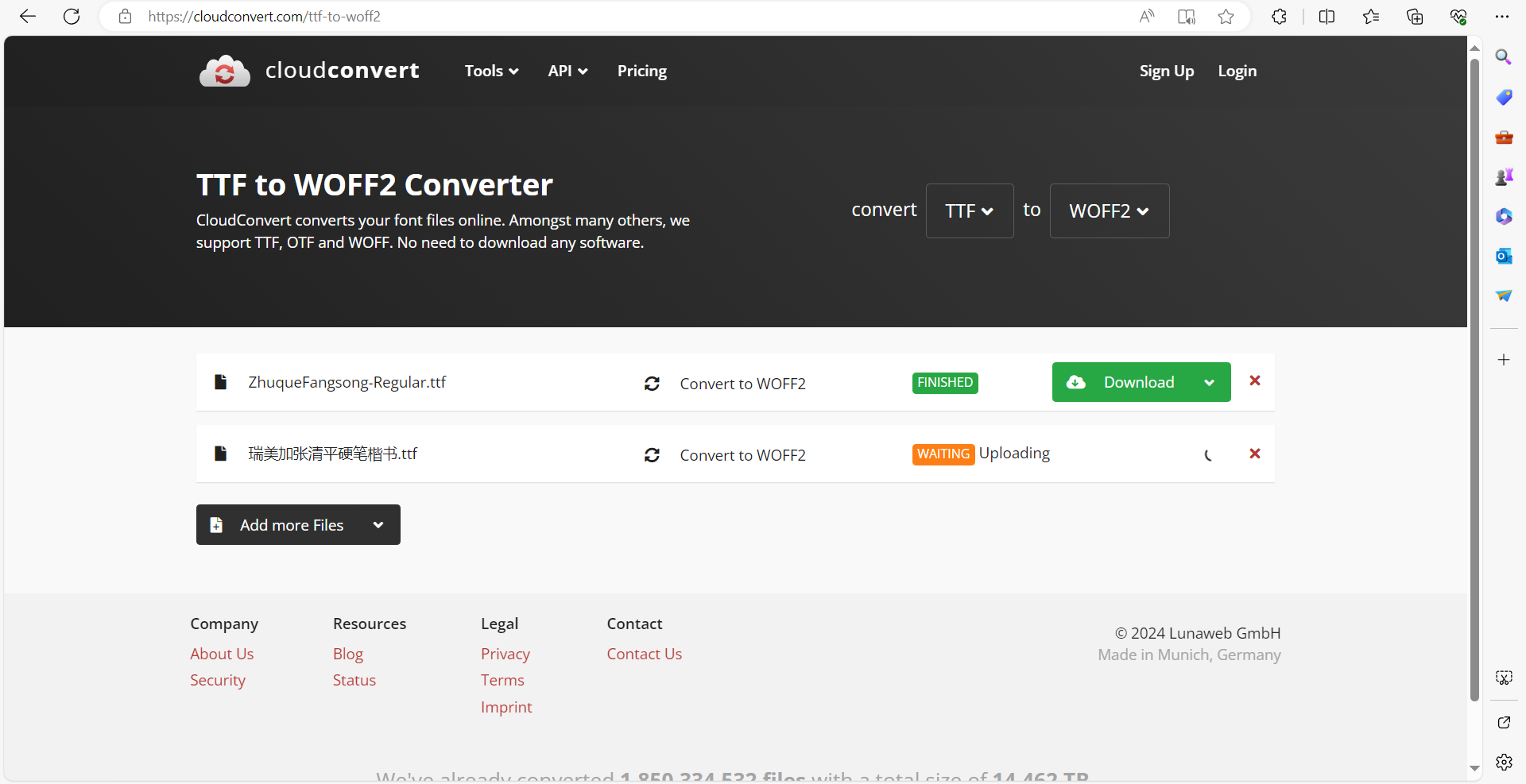Open the Pricing page link
The width and height of the screenshot is (1526, 784).
(x=641, y=71)
